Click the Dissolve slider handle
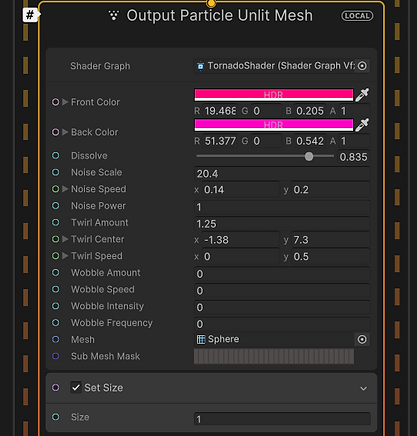Viewport: 417px width, 436px height. [x=309, y=156]
